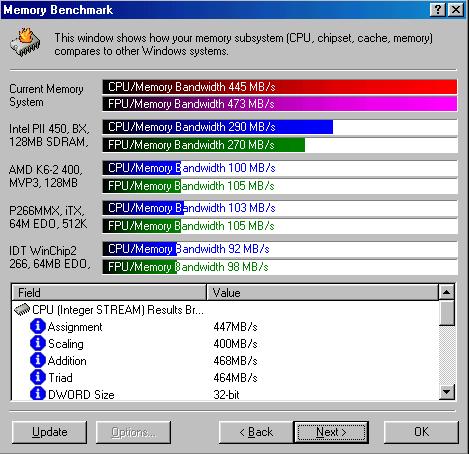The image size is (469, 454).
Task: Click the Scaling info icon
Action: (38, 343)
